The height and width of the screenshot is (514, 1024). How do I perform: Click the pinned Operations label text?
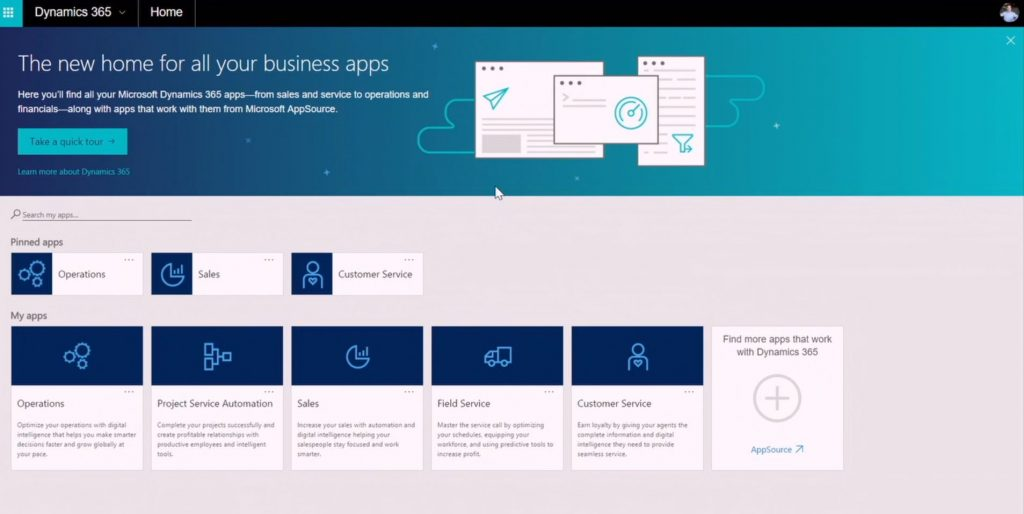click(x=82, y=274)
